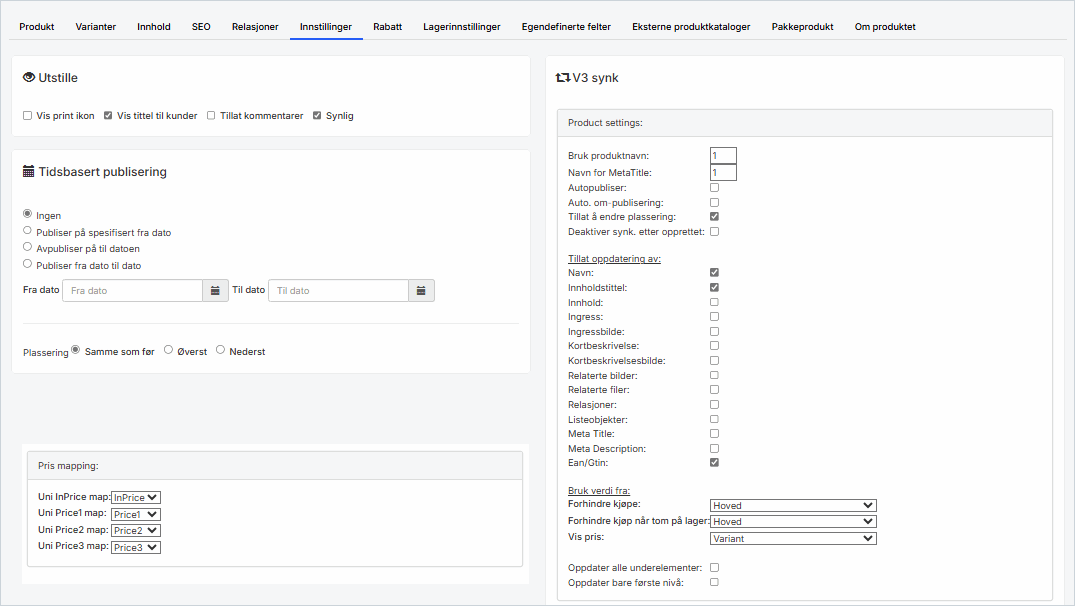
Task: Click the Til dato text field
Action: click(338, 291)
